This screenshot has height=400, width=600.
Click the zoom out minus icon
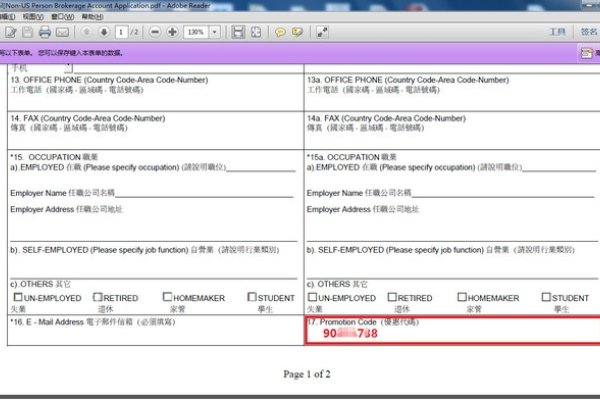[x=154, y=33]
